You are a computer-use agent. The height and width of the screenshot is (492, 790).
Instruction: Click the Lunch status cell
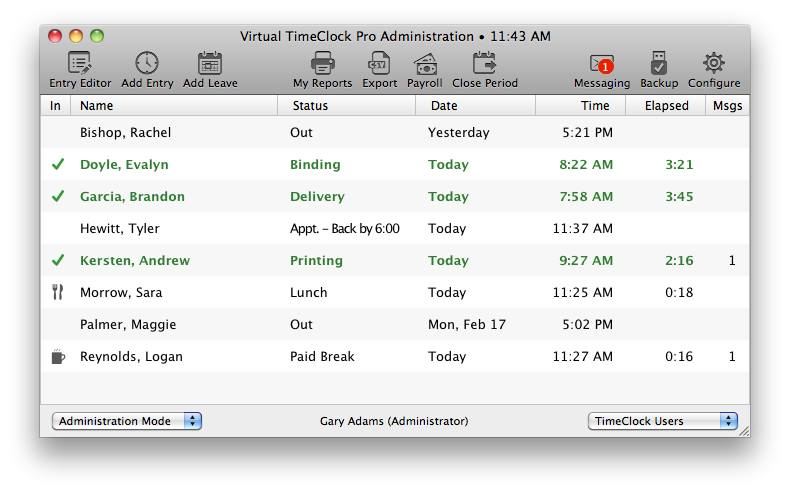[x=308, y=293]
